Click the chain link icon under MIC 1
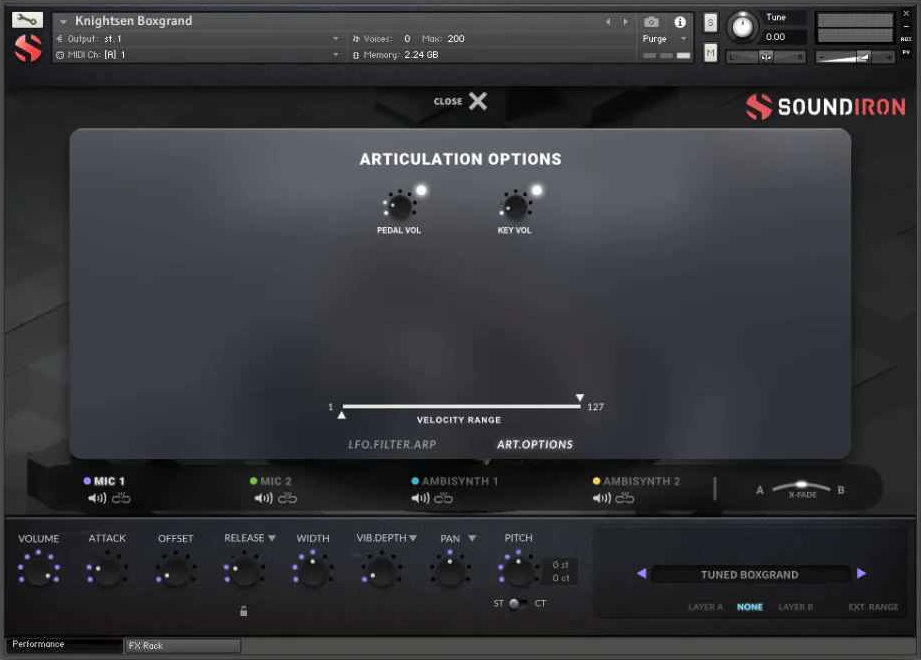 click(124, 495)
